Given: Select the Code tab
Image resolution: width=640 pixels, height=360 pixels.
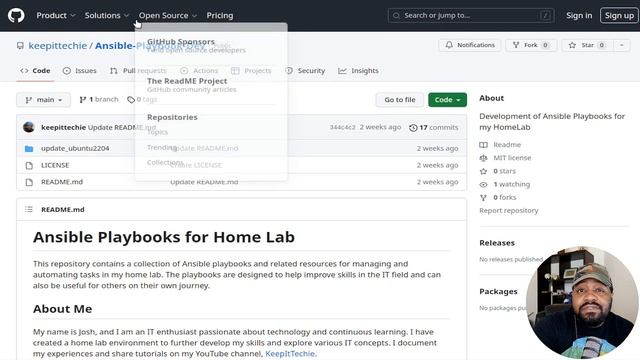Looking at the screenshot, I should [35, 71].
